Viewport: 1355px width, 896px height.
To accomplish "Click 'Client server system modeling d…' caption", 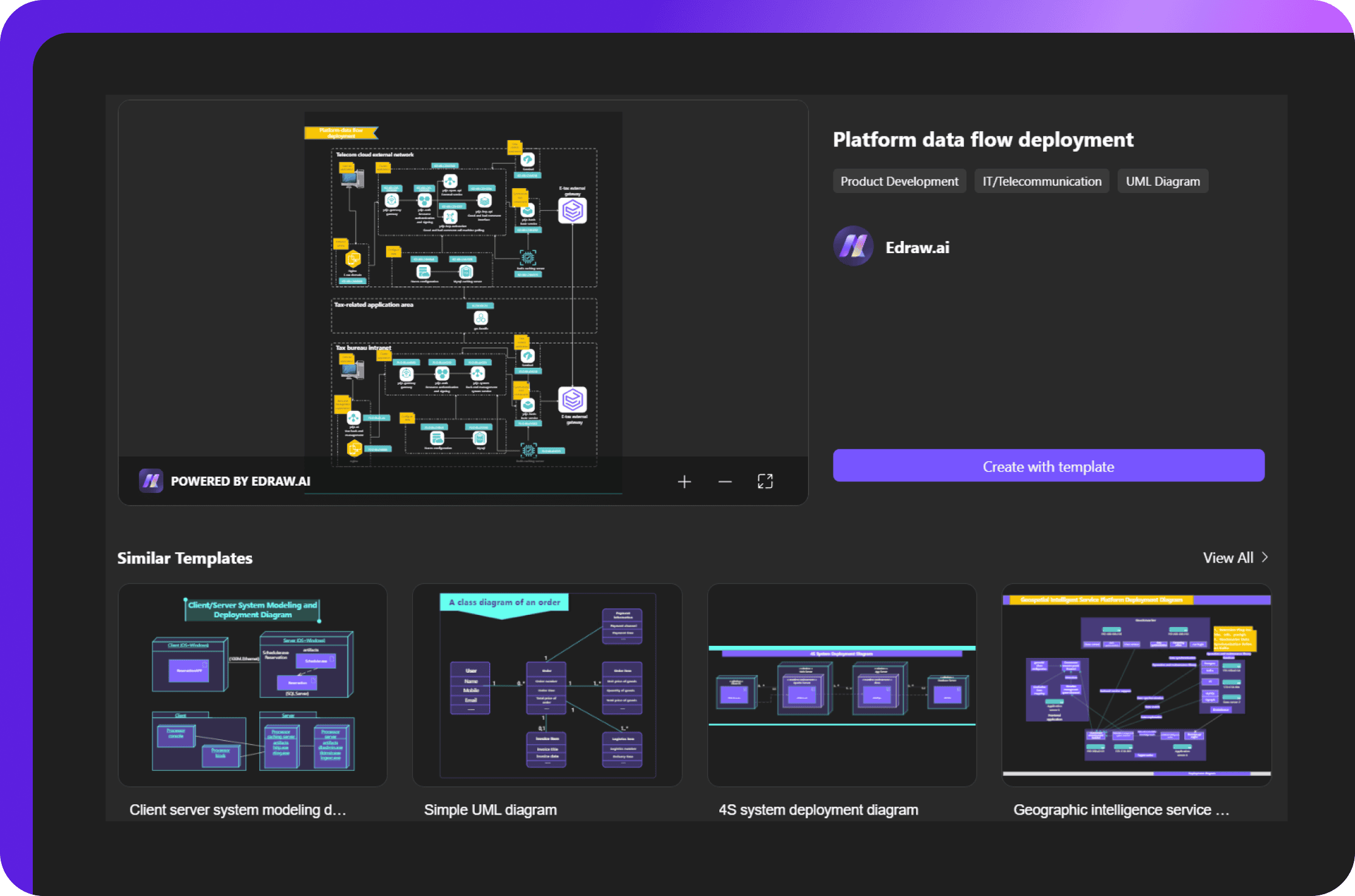I will click(x=237, y=810).
